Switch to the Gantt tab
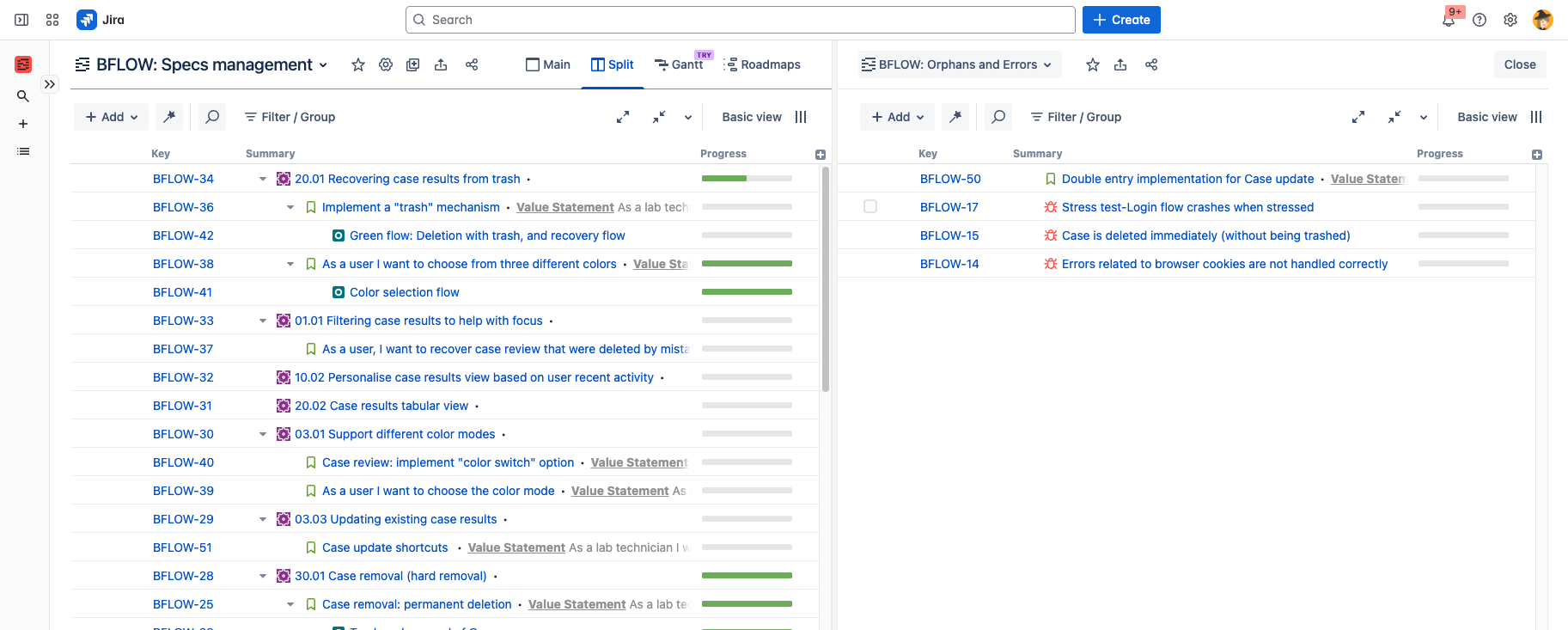This screenshot has height=630, width=1568. tap(679, 64)
